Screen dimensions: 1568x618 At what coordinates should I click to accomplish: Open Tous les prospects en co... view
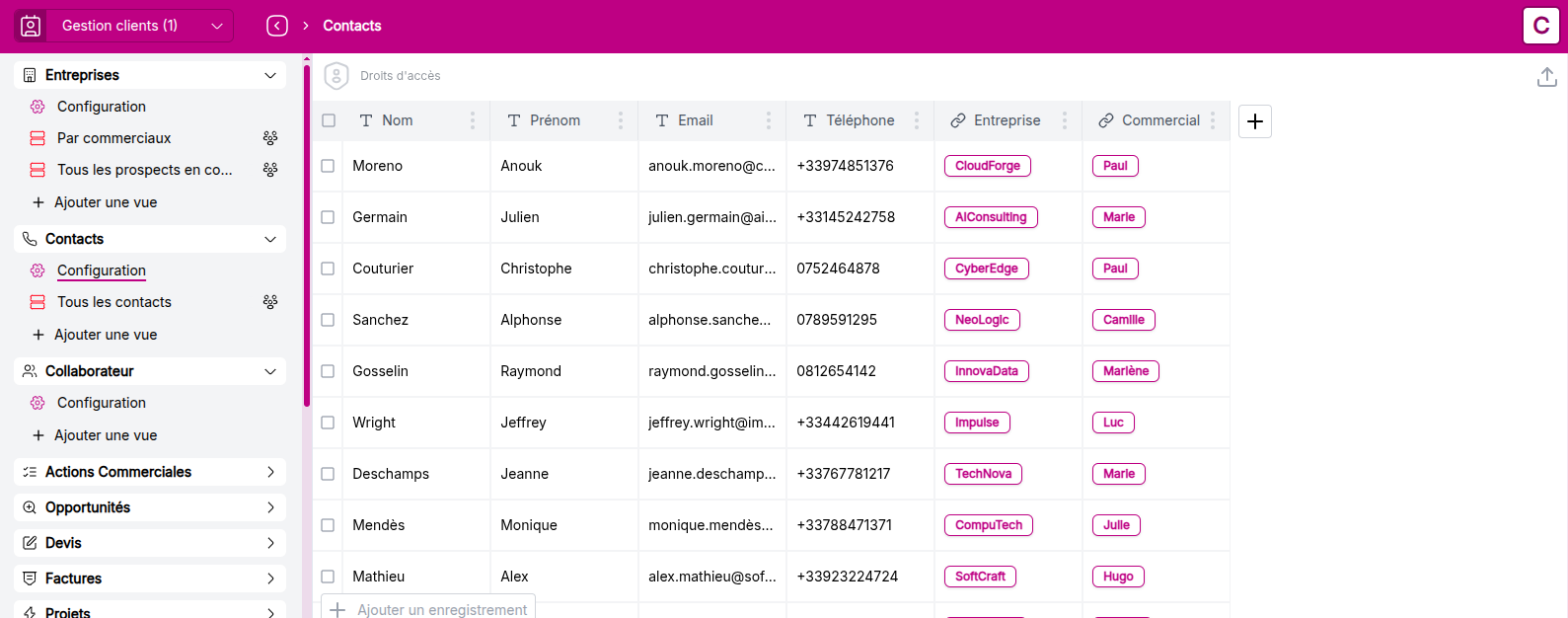(x=145, y=170)
